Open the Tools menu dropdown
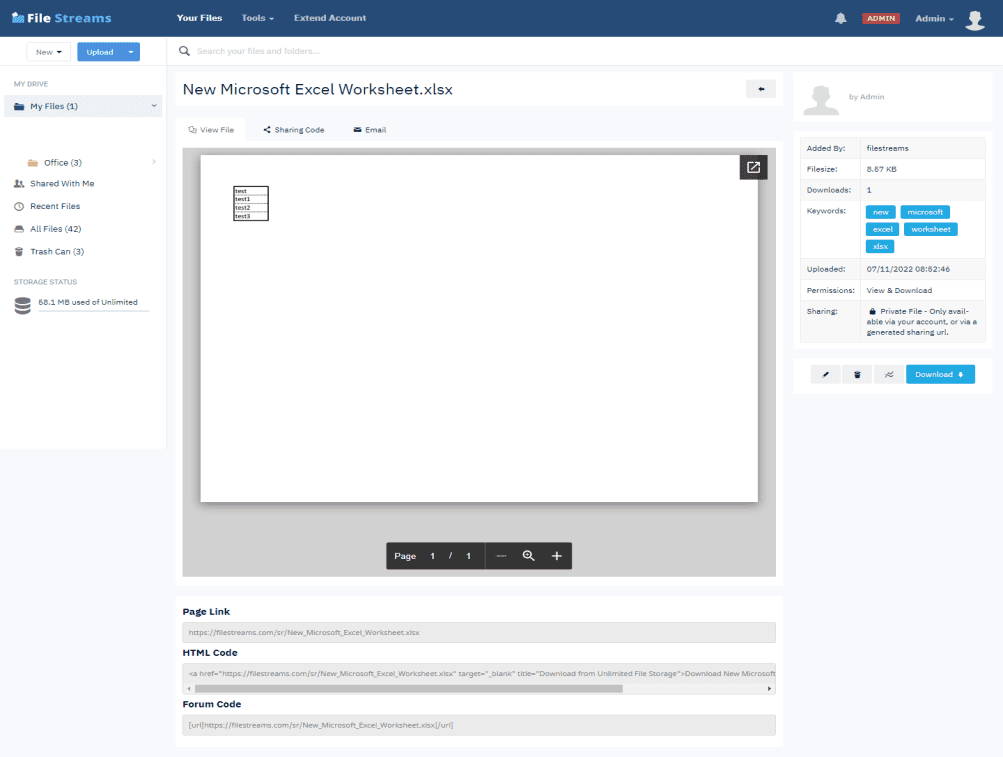This screenshot has height=757, width=1003. (x=258, y=18)
